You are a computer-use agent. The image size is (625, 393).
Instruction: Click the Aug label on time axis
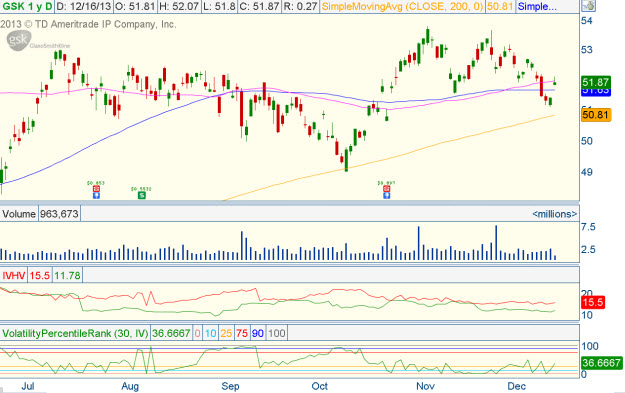[x=130, y=386]
